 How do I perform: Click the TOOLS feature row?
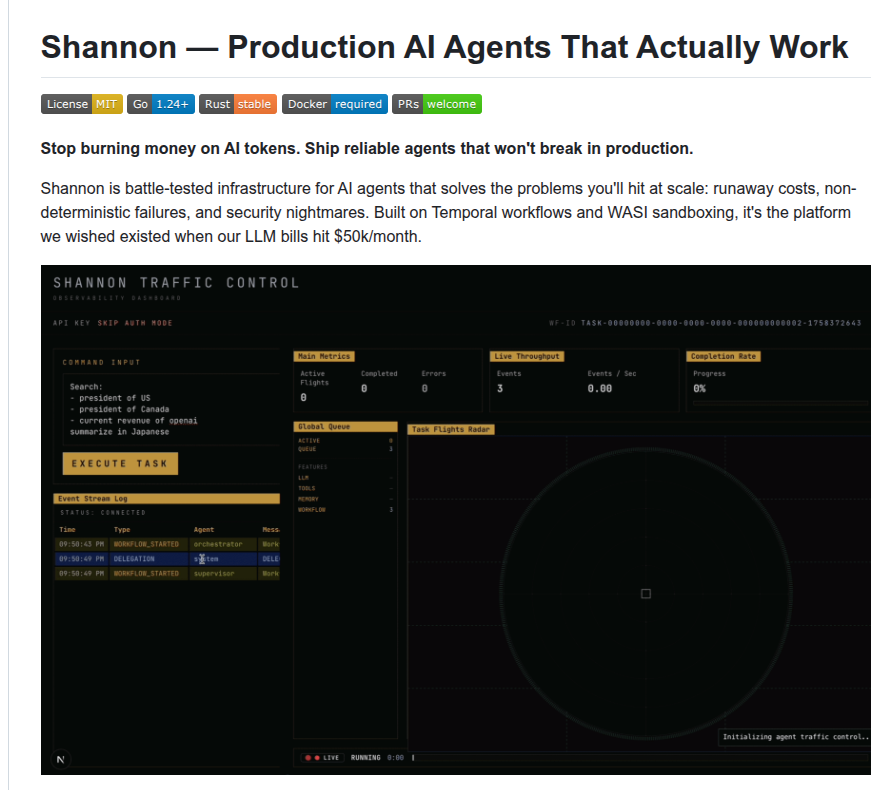[x=345, y=488]
